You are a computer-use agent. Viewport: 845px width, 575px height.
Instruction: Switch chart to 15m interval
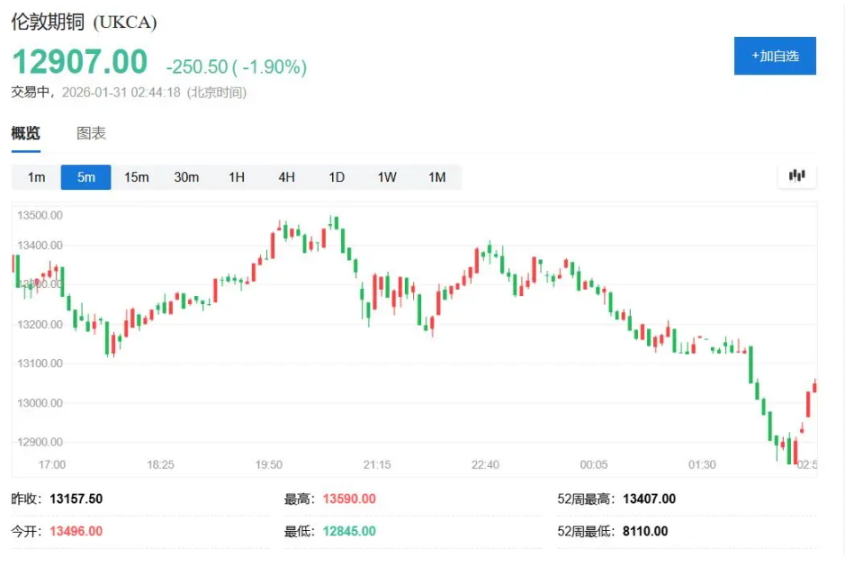(x=136, y=177)
